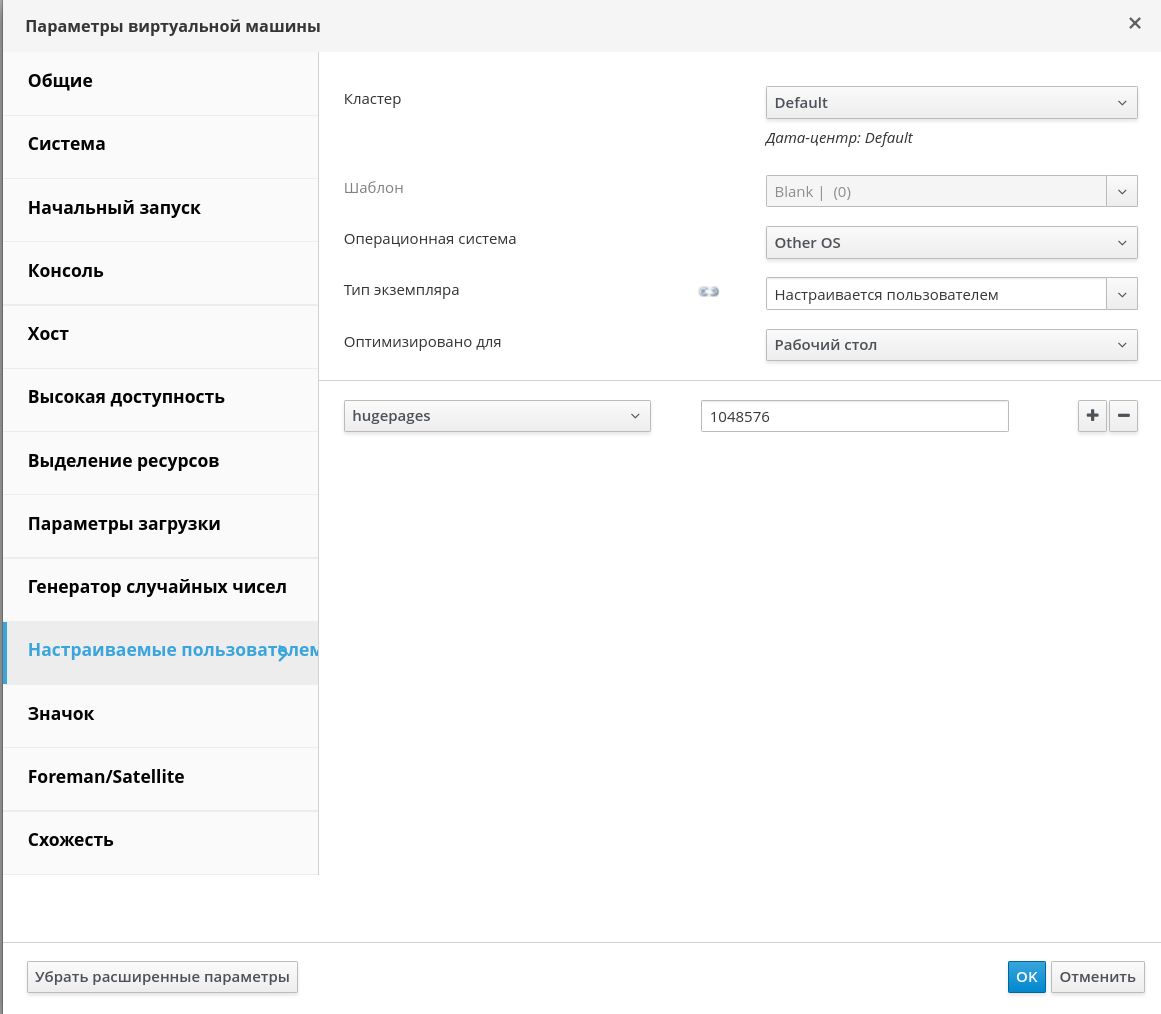
Task: Click the hugepages value field with 1048576
Action: [854, 416]
